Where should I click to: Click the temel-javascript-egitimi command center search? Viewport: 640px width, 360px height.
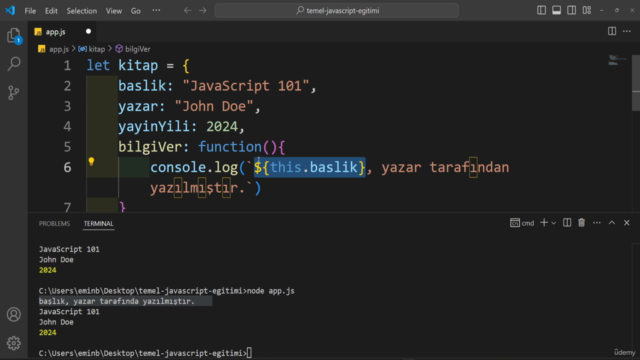click(337, 11)
